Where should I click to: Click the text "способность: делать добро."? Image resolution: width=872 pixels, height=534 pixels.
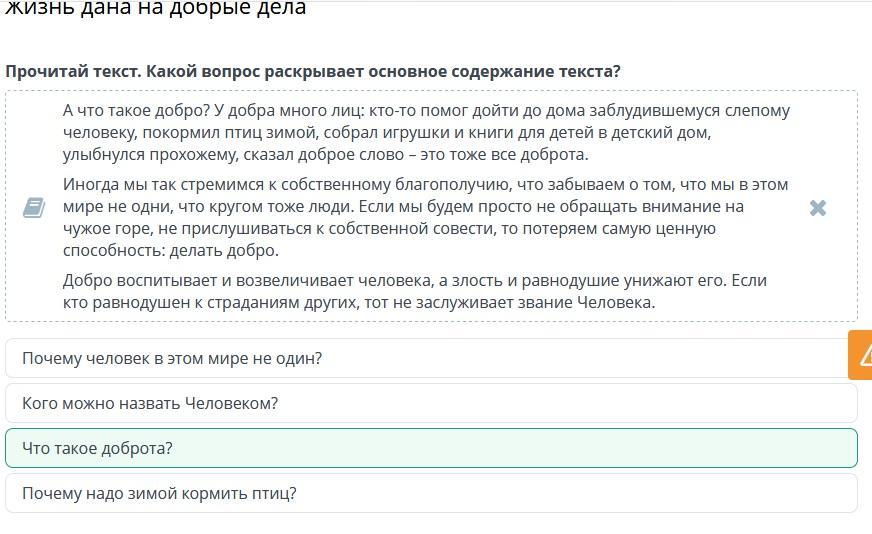[170, 250]
